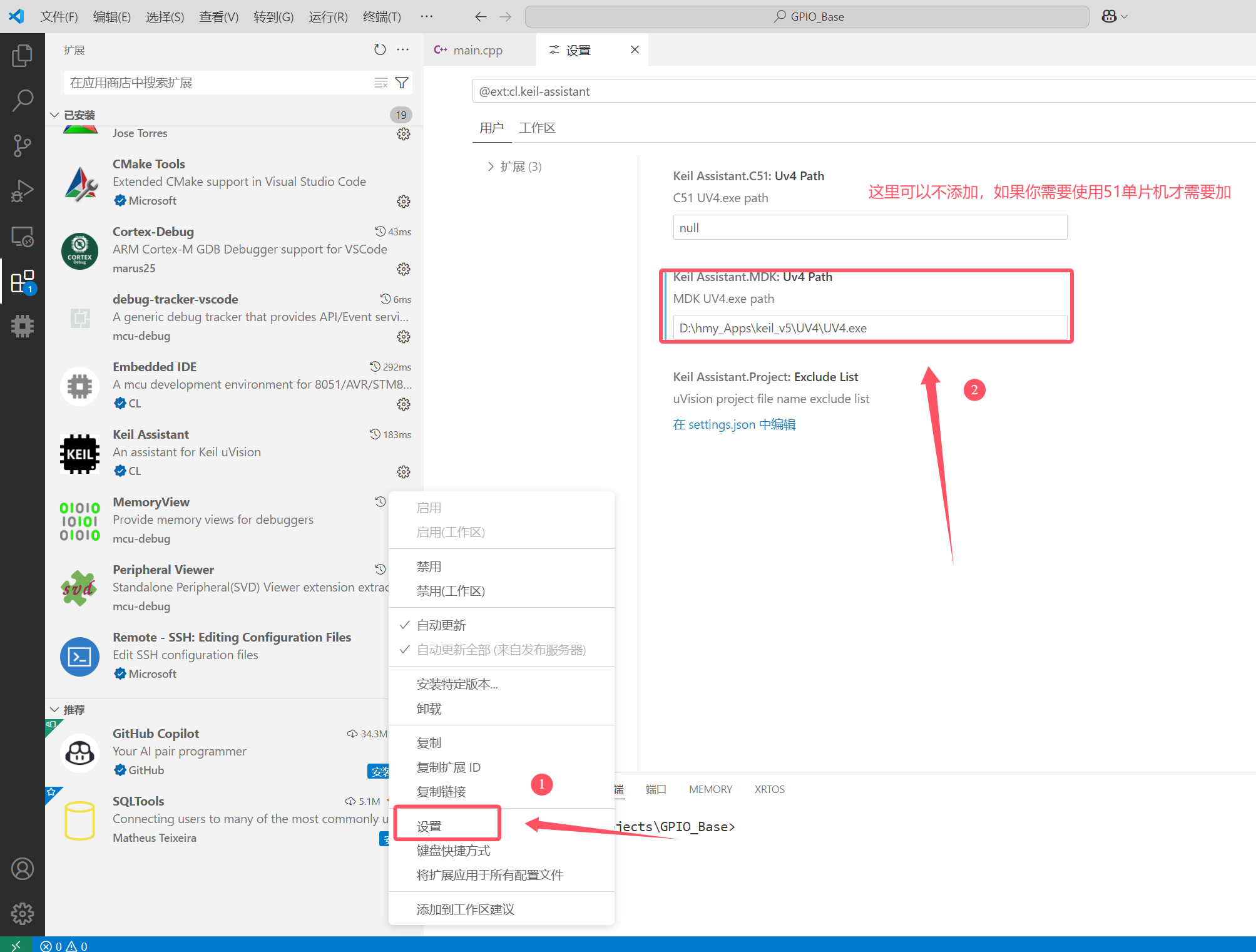Click 禁用 in the context menu

click(429, 566)
